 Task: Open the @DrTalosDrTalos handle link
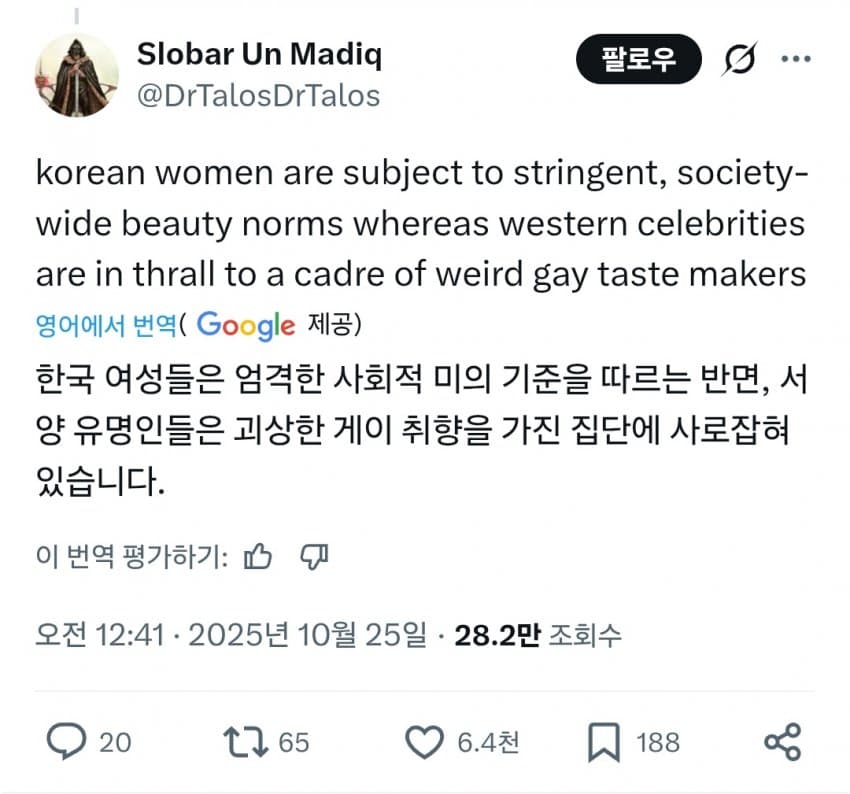(x=258, y=95)
